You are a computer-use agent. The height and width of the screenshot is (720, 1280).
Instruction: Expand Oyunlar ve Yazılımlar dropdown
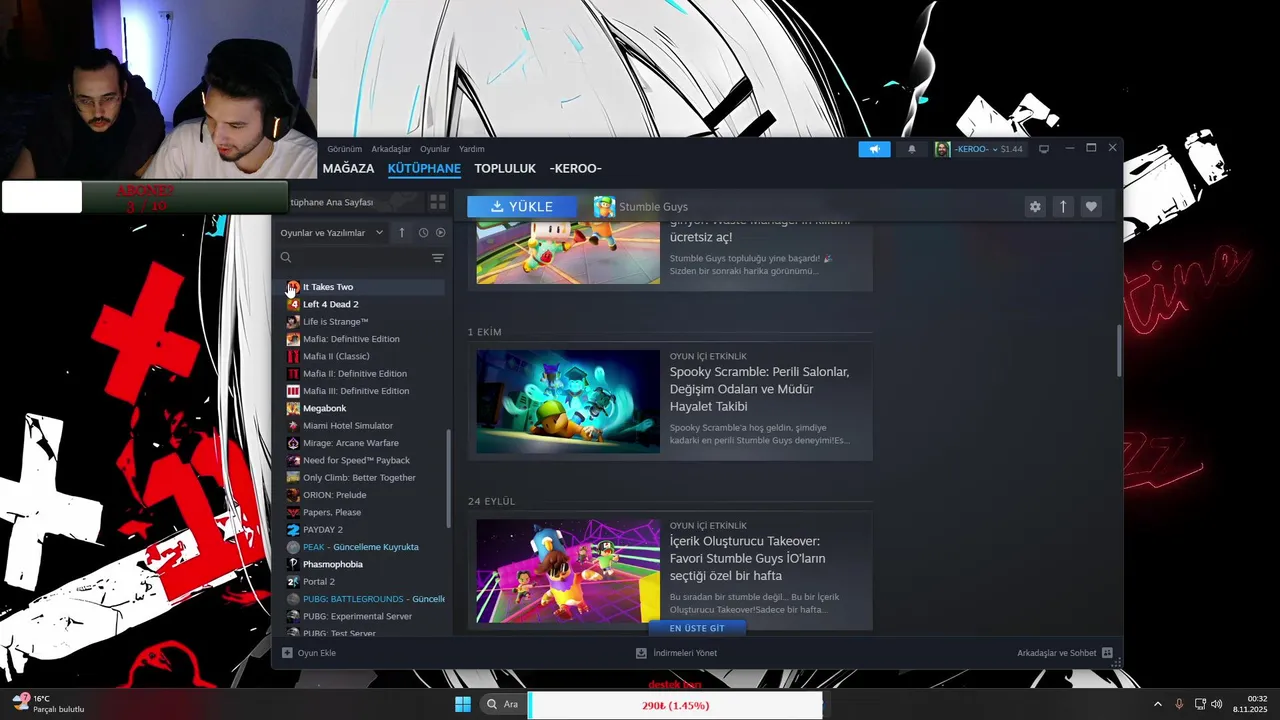pos(332,233)
